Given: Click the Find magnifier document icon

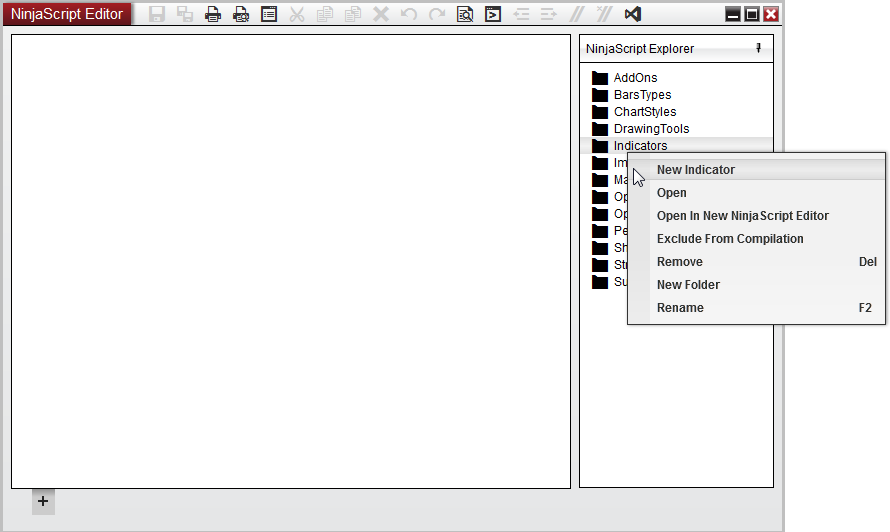Looking at the screenshot, I should 465,14.
